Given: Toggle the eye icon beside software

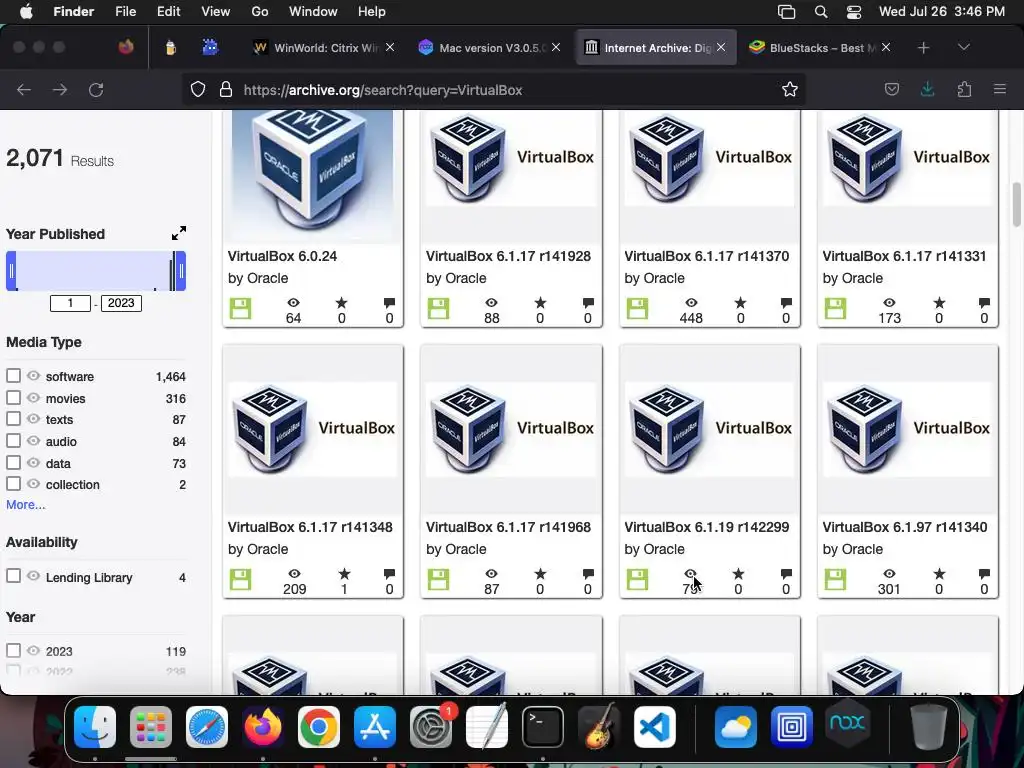Looking at the screenshot, I should click(33, 376).
